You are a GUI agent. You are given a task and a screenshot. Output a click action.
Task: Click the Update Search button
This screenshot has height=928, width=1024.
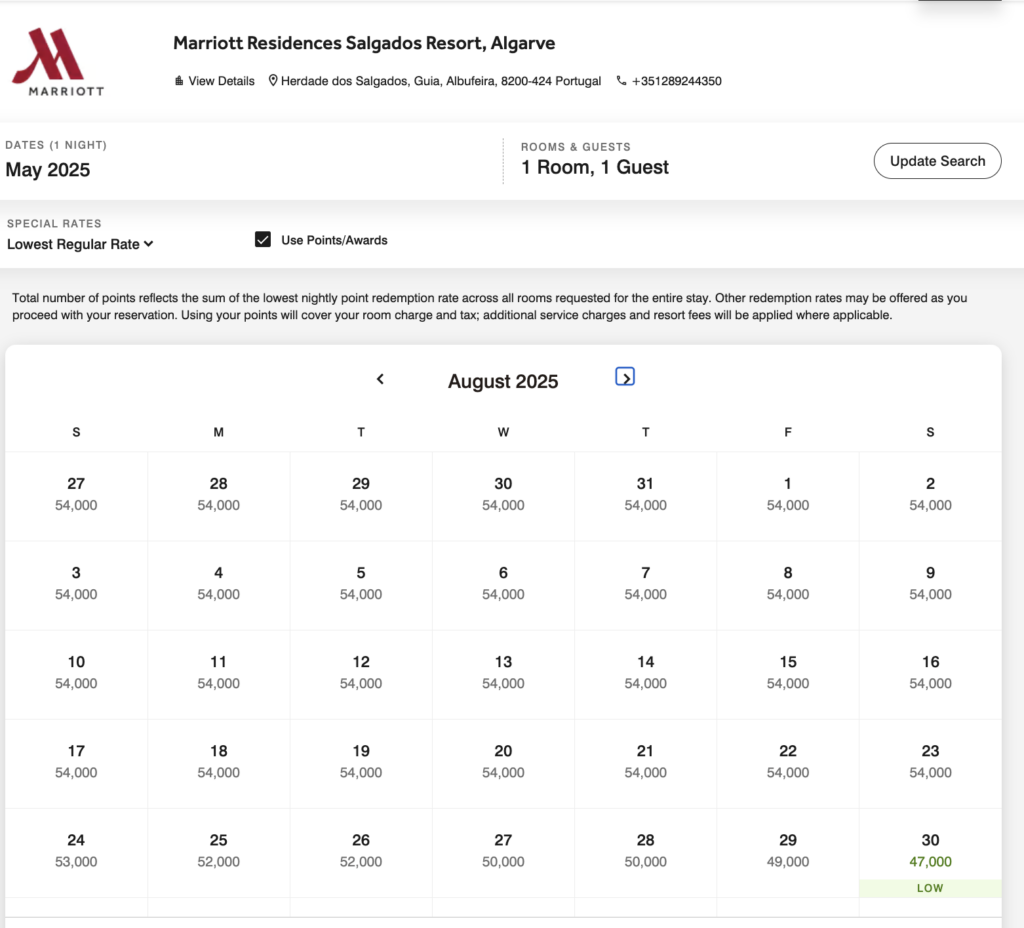937,161
